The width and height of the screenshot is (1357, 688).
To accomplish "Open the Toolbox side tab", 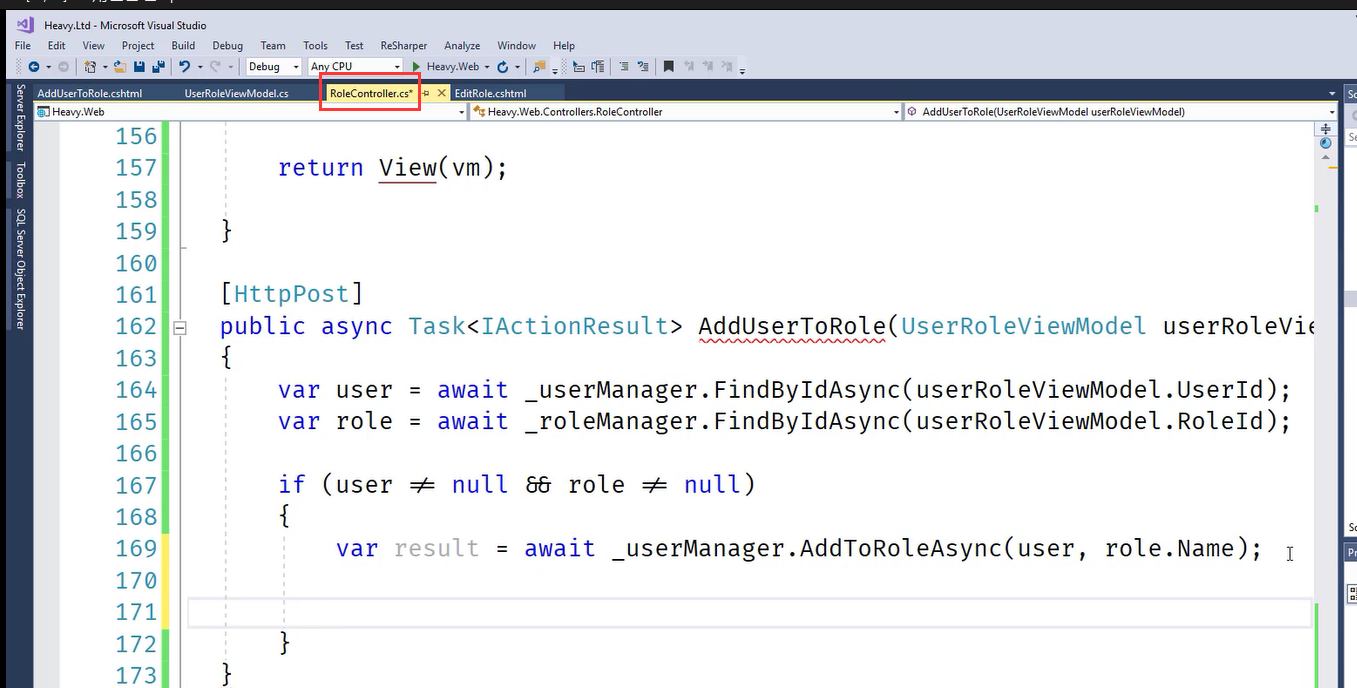I will [20, 179].
